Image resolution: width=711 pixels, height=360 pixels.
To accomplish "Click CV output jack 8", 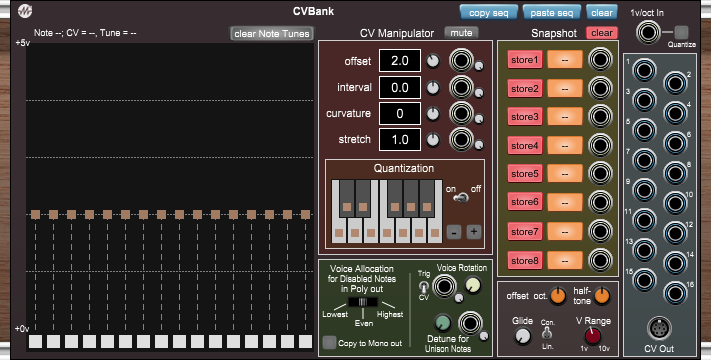I will click(675, 173).
